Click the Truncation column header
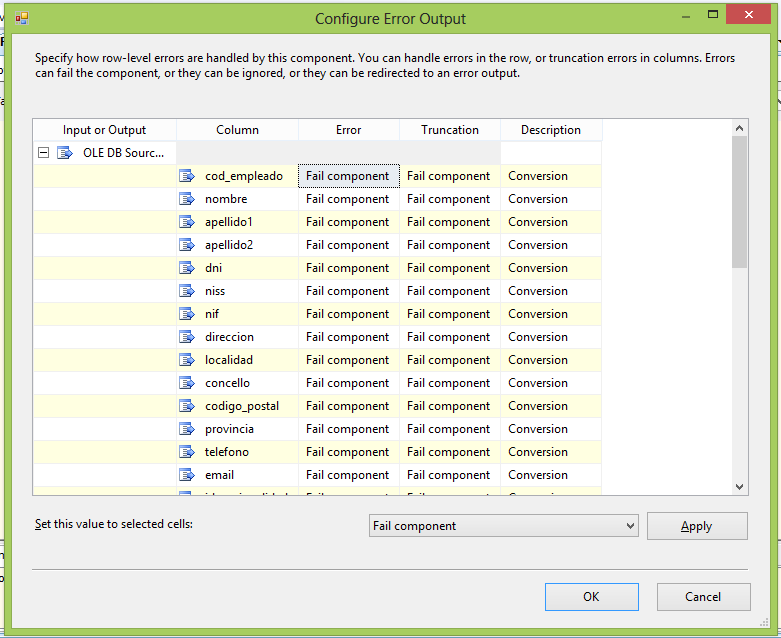The width and height of the screenshot is (781, 638). [449, 130]
